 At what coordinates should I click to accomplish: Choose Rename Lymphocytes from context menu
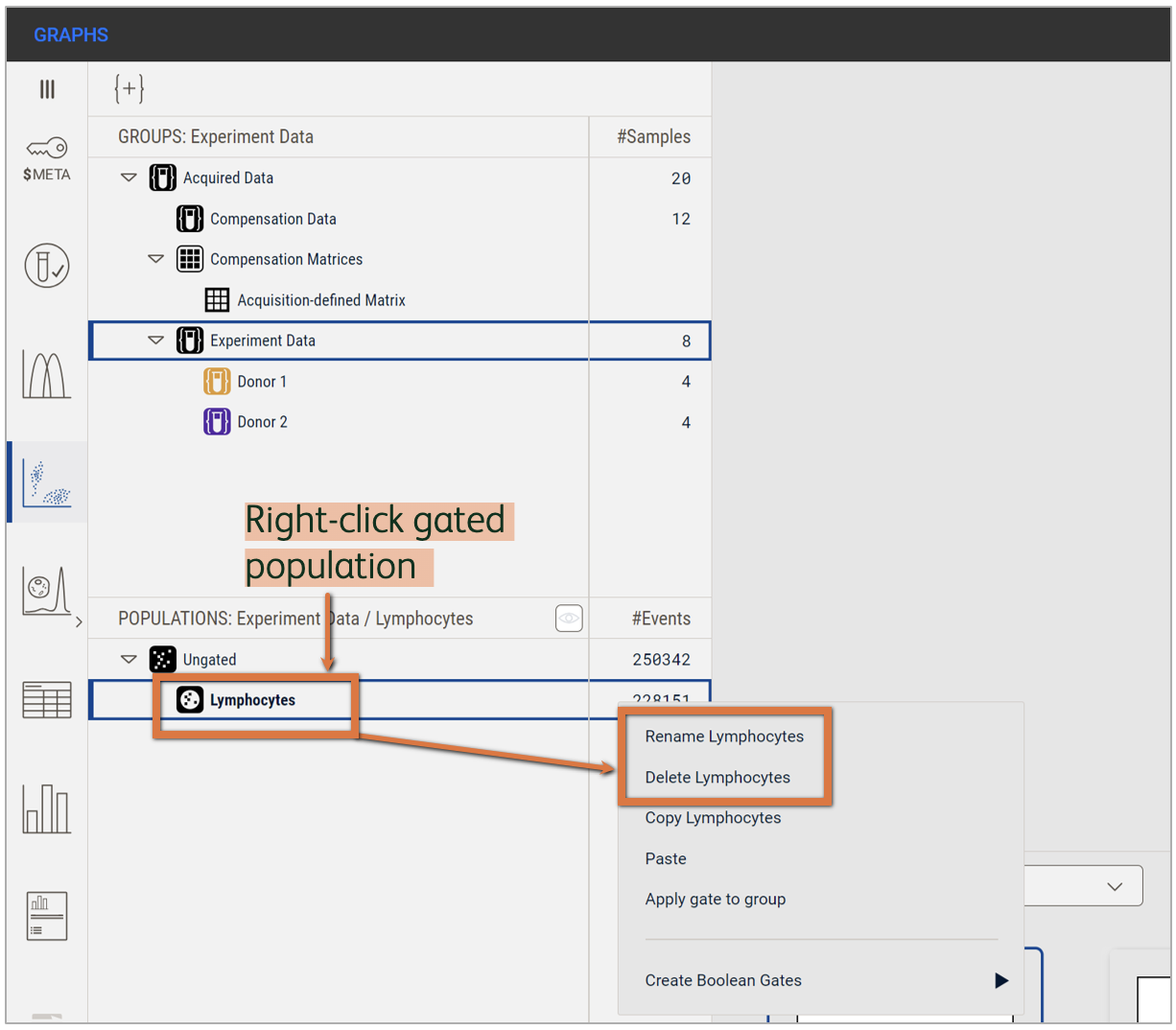(724, 737)
